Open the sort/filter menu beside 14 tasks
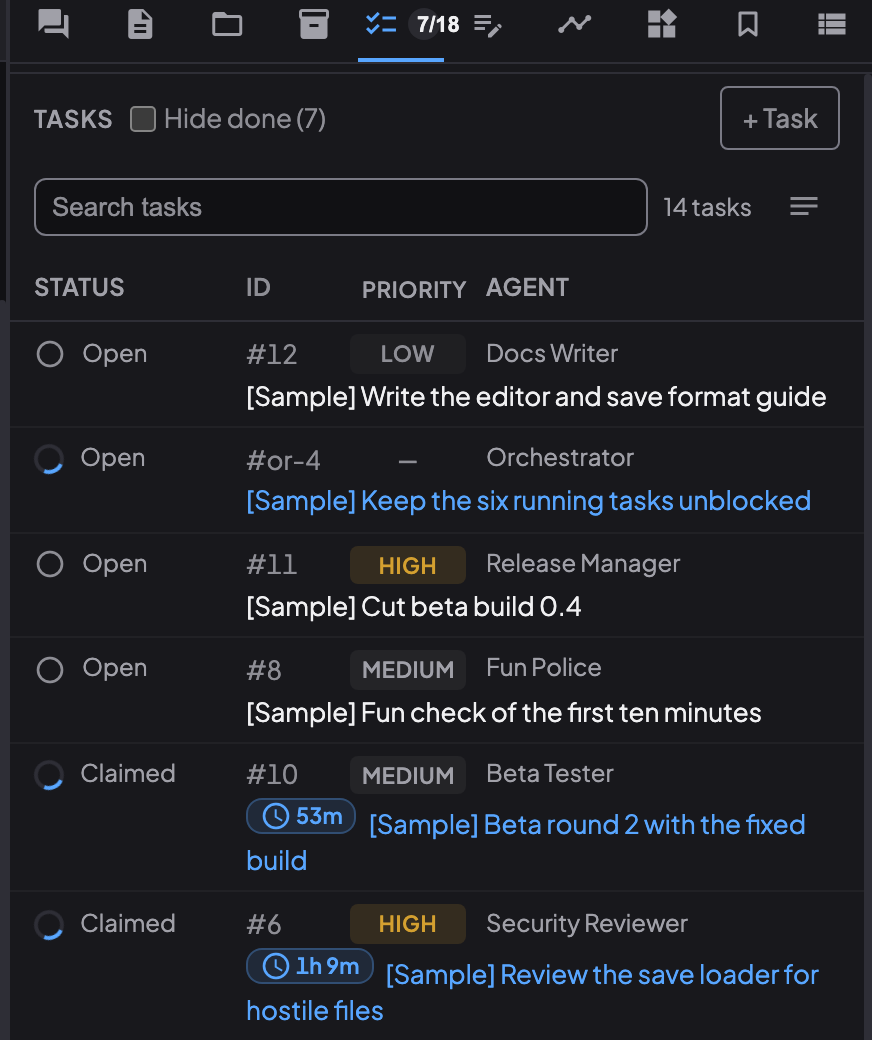 click(804, 206)
